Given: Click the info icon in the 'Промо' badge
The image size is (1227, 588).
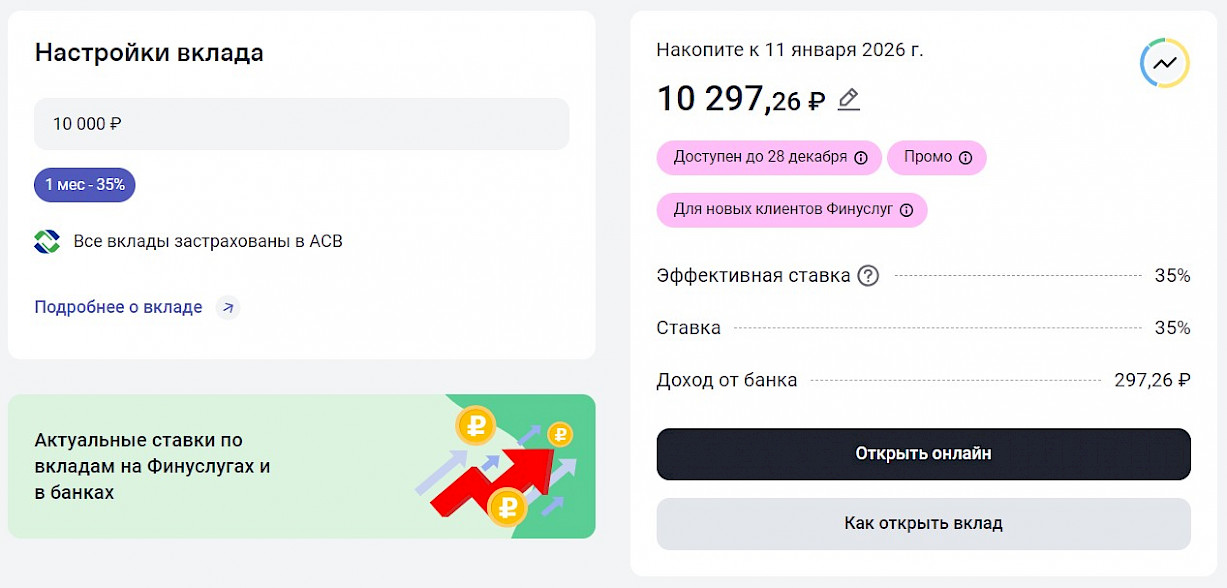Looking at the screenshot, I should click(x=965, y=158).
